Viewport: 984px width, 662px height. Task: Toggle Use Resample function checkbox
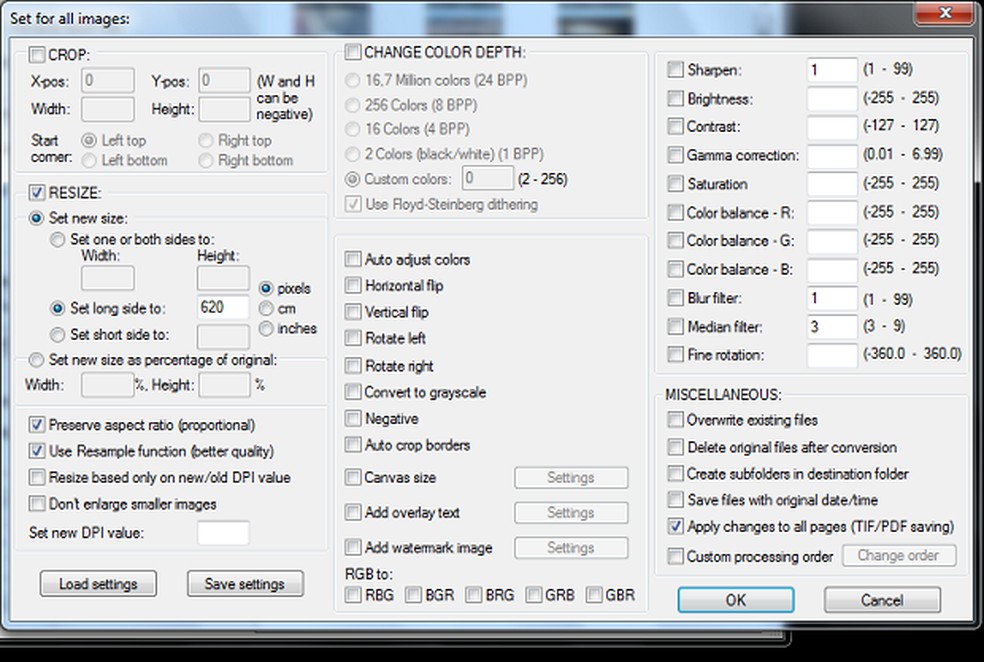pos(37,451)
